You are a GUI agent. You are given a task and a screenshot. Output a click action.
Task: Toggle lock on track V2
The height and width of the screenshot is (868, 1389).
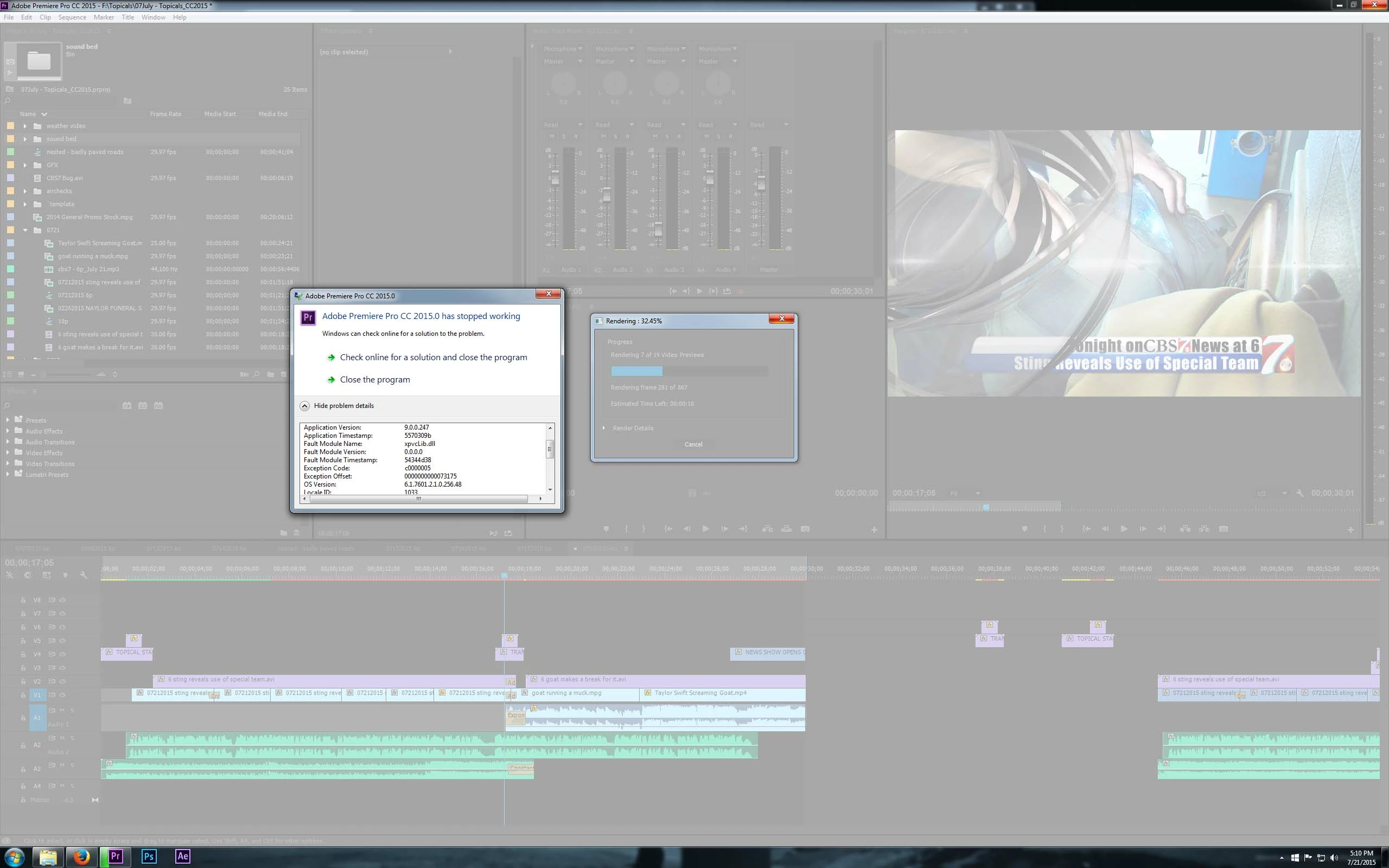coord(23,681)
